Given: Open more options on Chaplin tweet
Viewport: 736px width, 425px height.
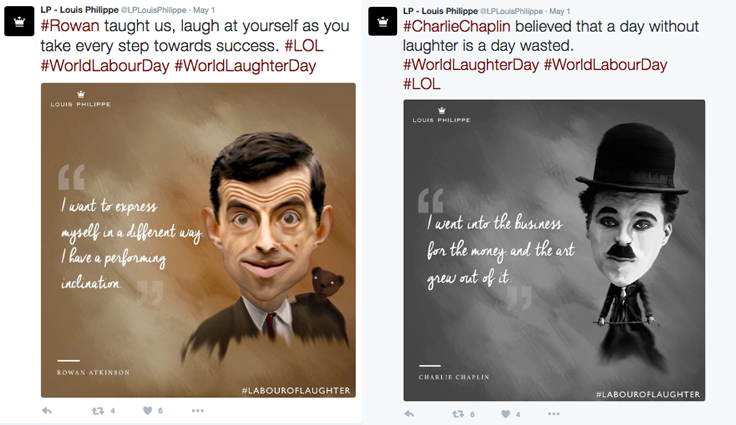Looking at the screenshot, I should tap(554, 414).
